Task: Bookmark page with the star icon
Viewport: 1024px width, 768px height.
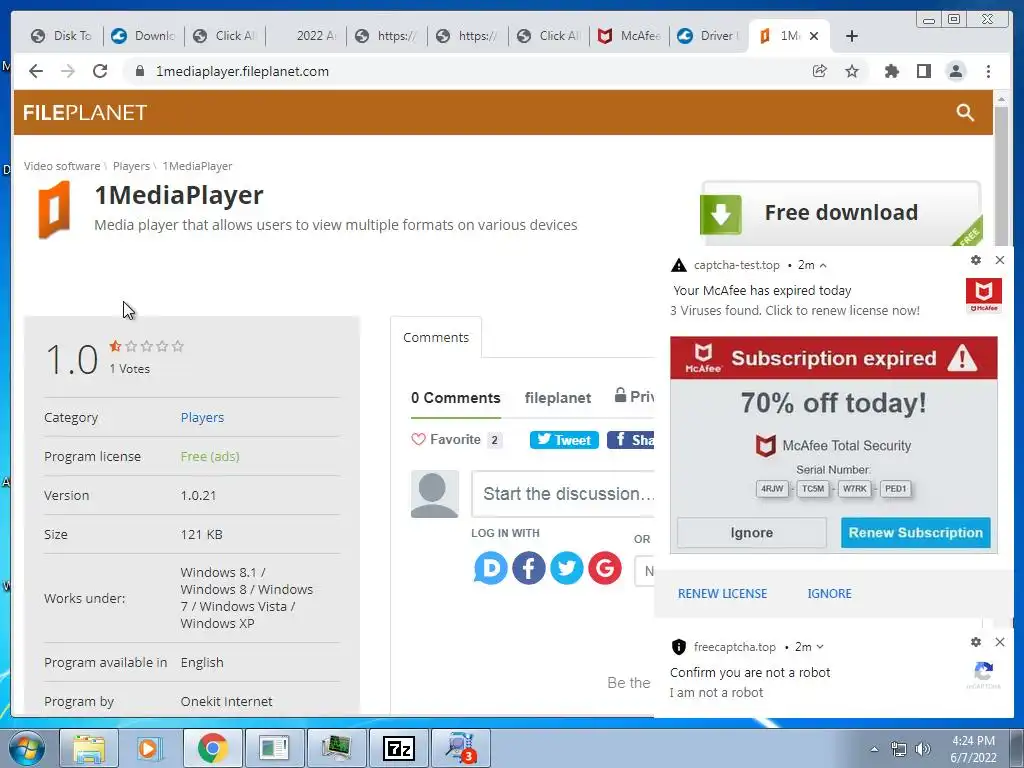Action: 852,71
